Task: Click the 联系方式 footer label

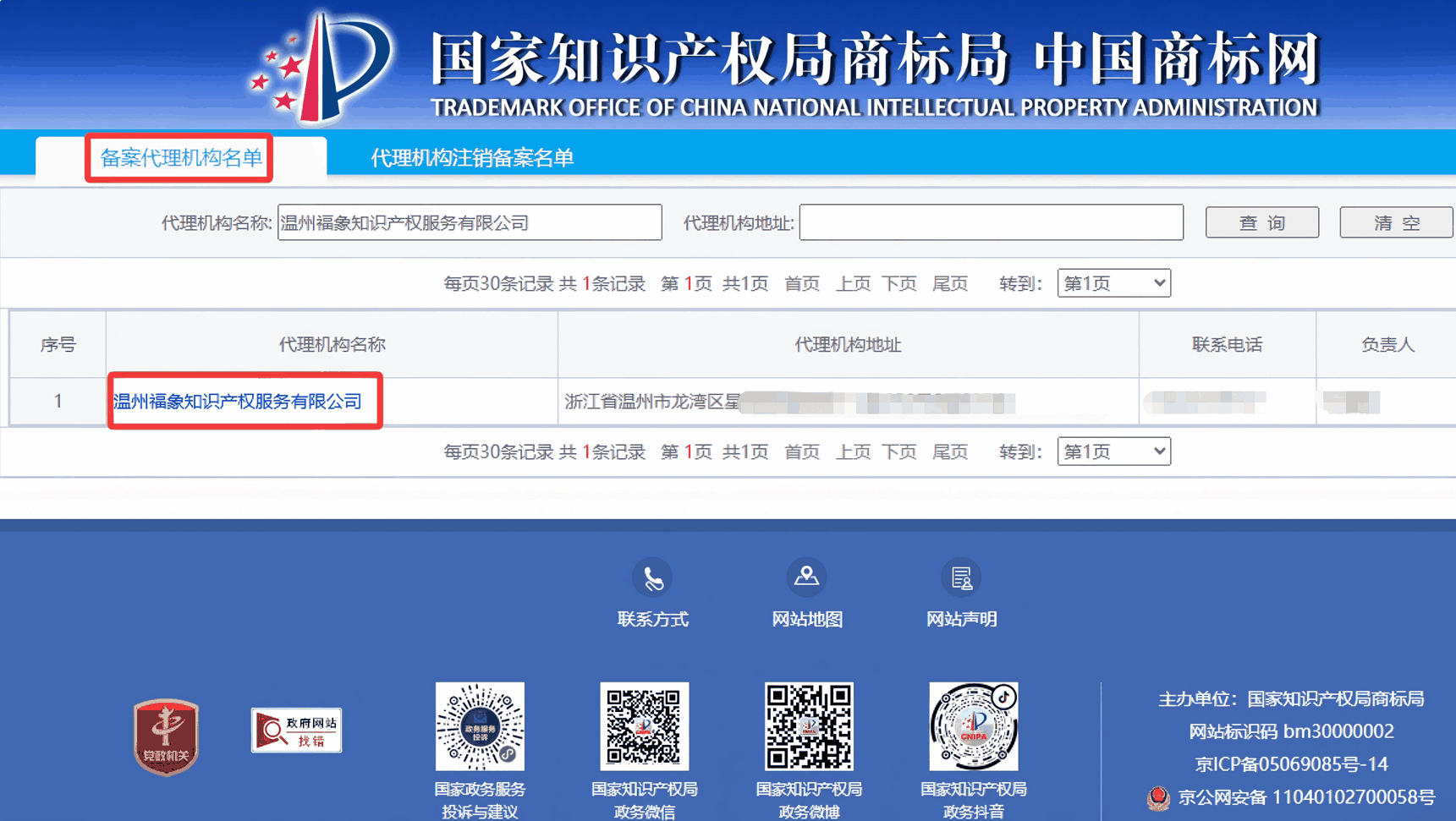Action: point(652,619)
